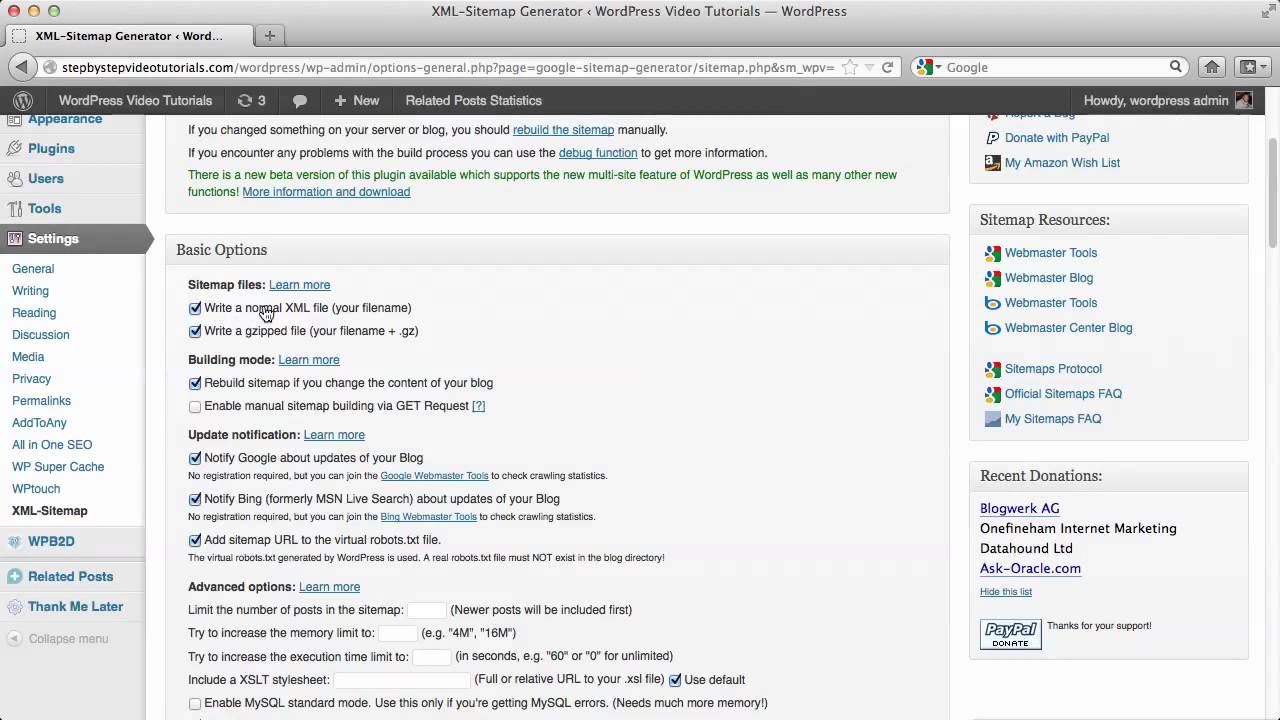Click the memory limit input field
Screen dimensions: 1280x720
398,633
